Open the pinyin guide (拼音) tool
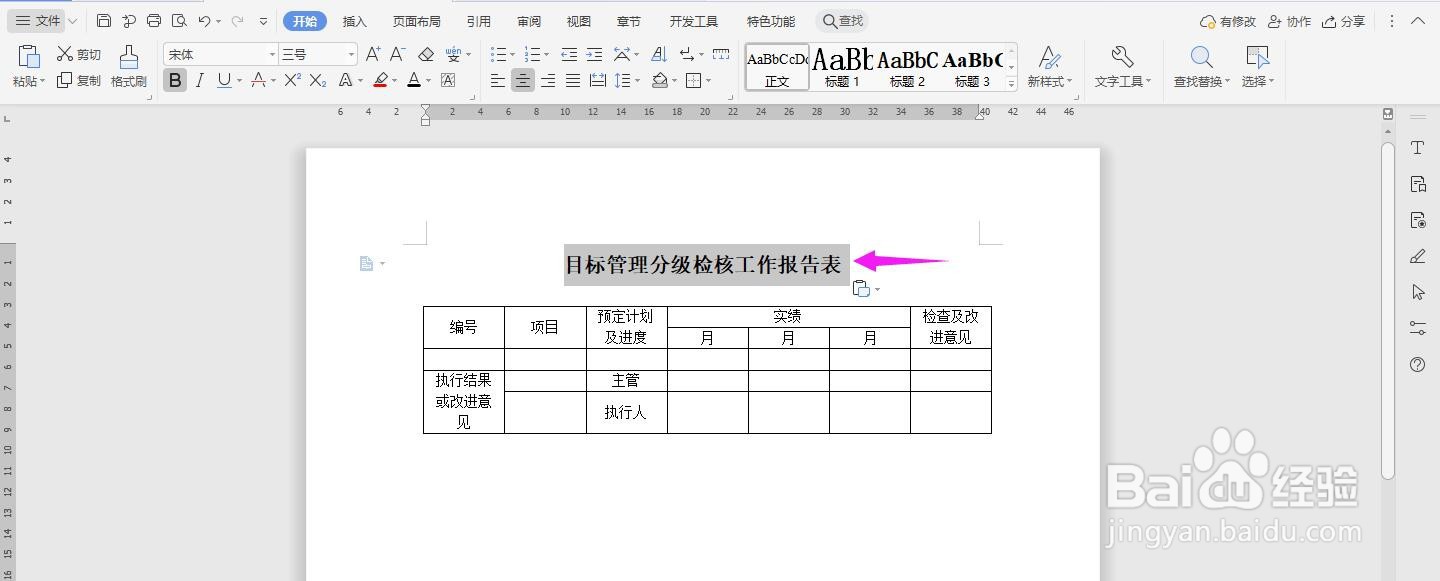1440x581 pixels. tap(452, 54)
